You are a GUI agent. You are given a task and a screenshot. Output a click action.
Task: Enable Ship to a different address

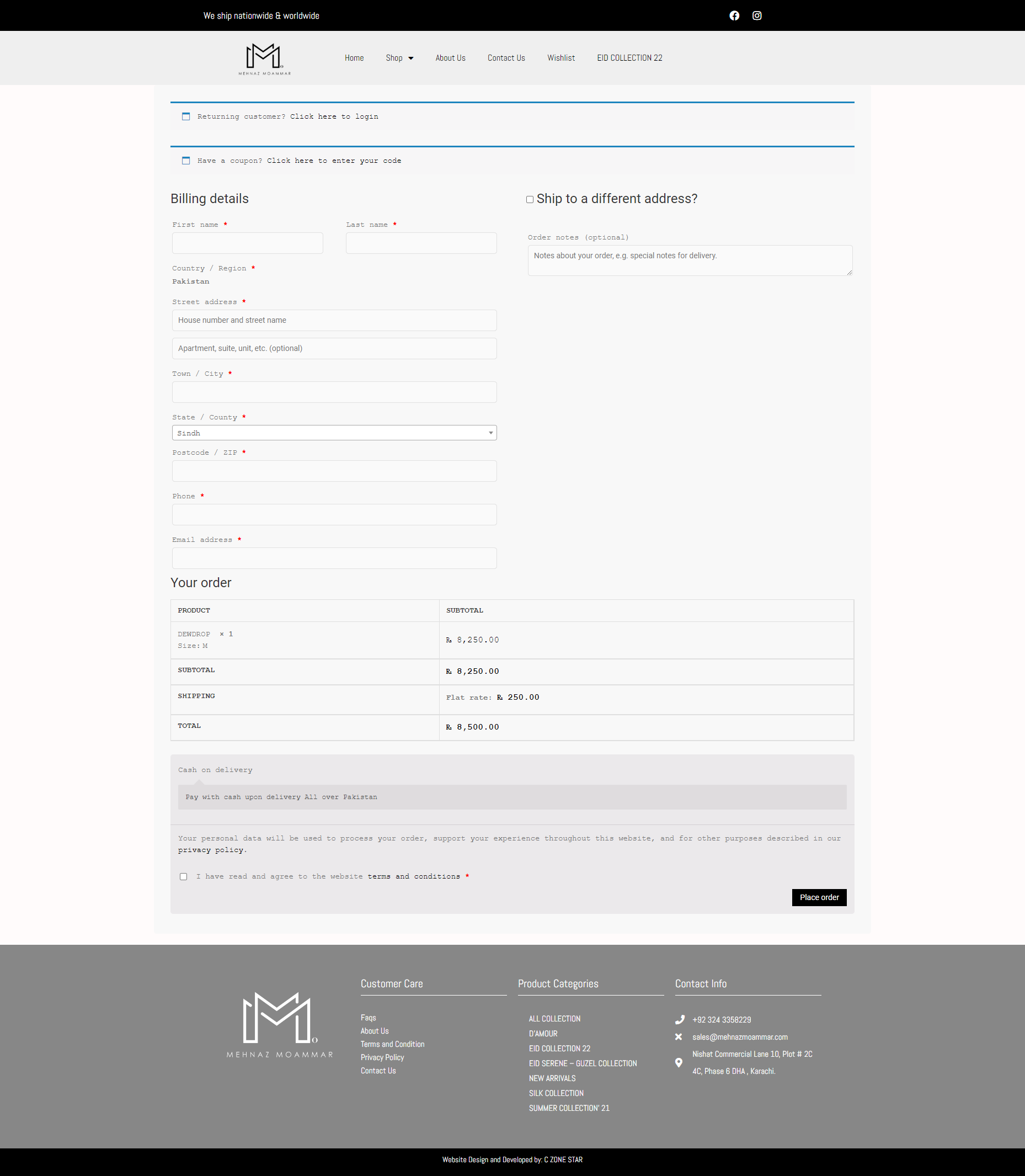pyautogui.click(x=530, y=200)
